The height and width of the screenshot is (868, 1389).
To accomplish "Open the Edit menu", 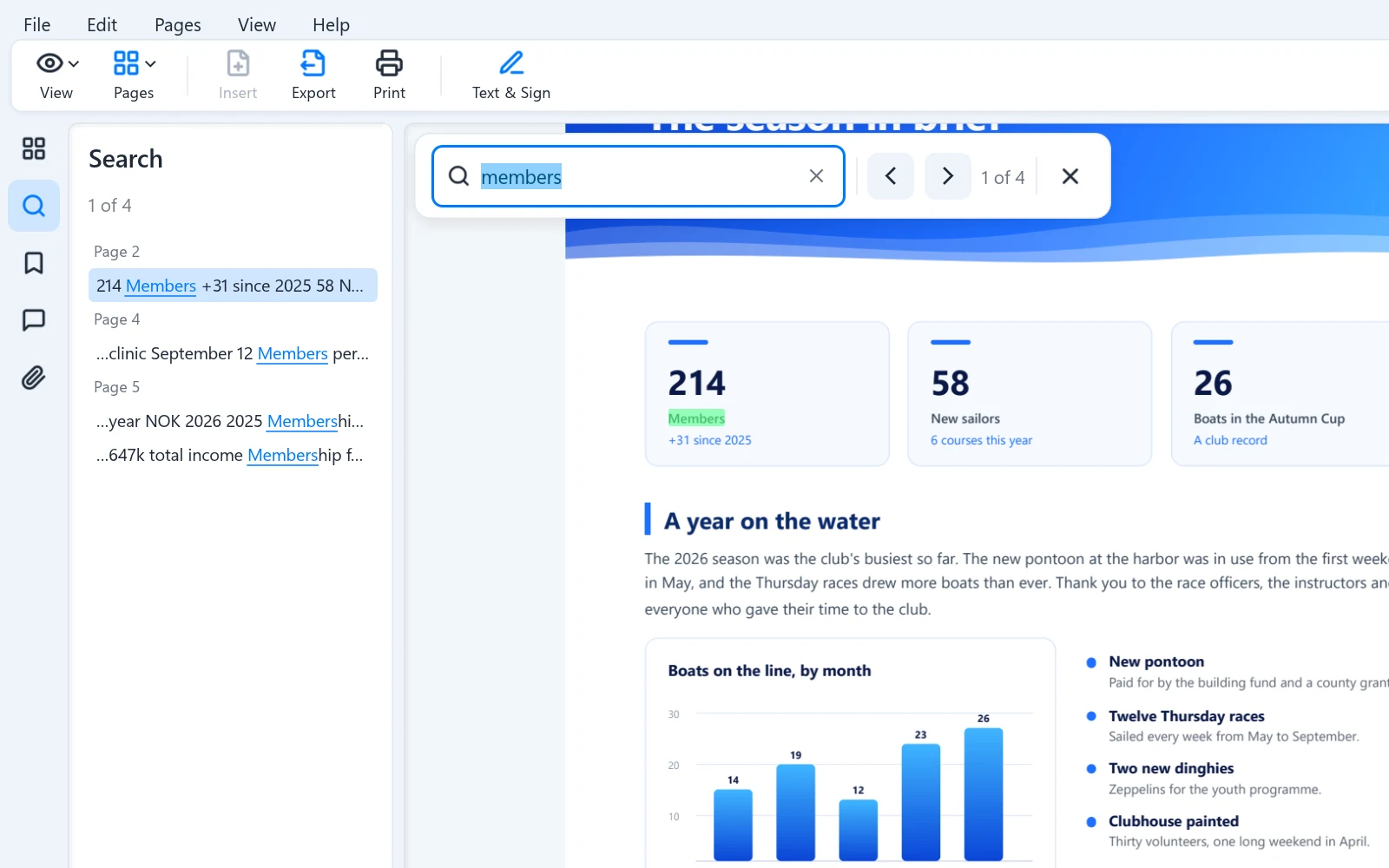I will [x=102, y=24].
